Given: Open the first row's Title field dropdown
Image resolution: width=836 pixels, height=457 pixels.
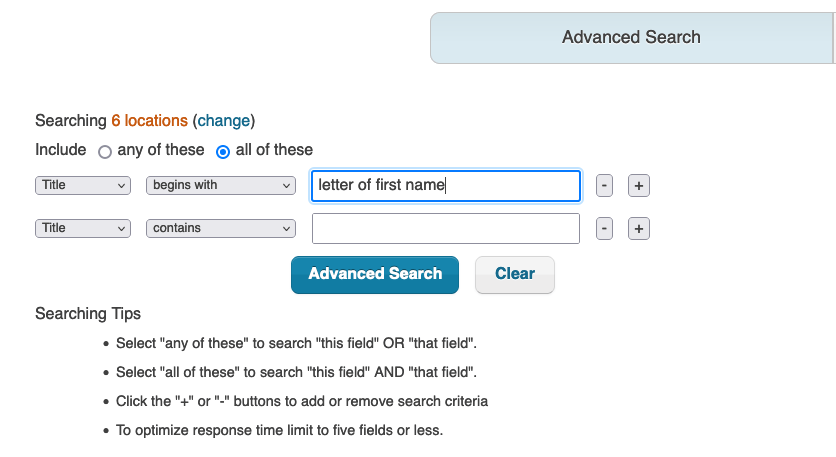Looking at the screenshot, I should (83, 186).
